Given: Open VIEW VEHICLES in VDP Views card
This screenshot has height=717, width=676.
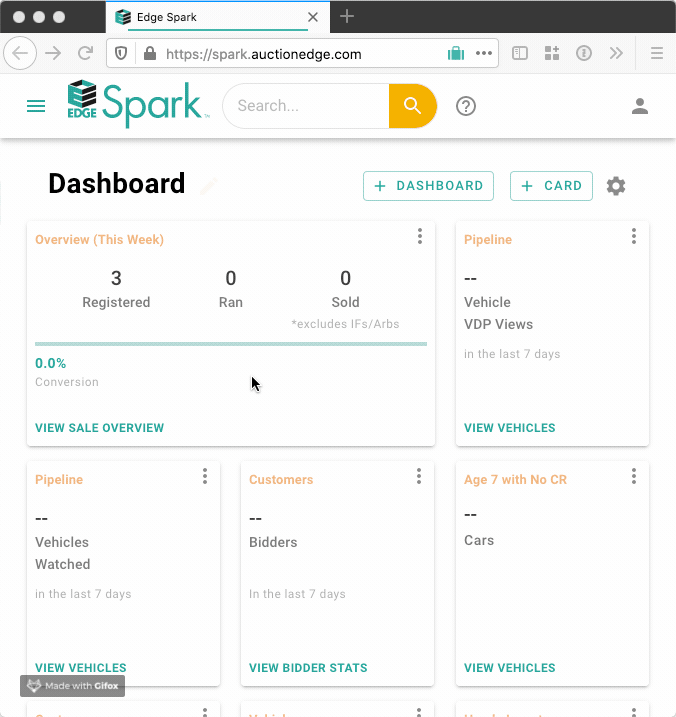Looking at the screenshot, I should click(510, 428).
